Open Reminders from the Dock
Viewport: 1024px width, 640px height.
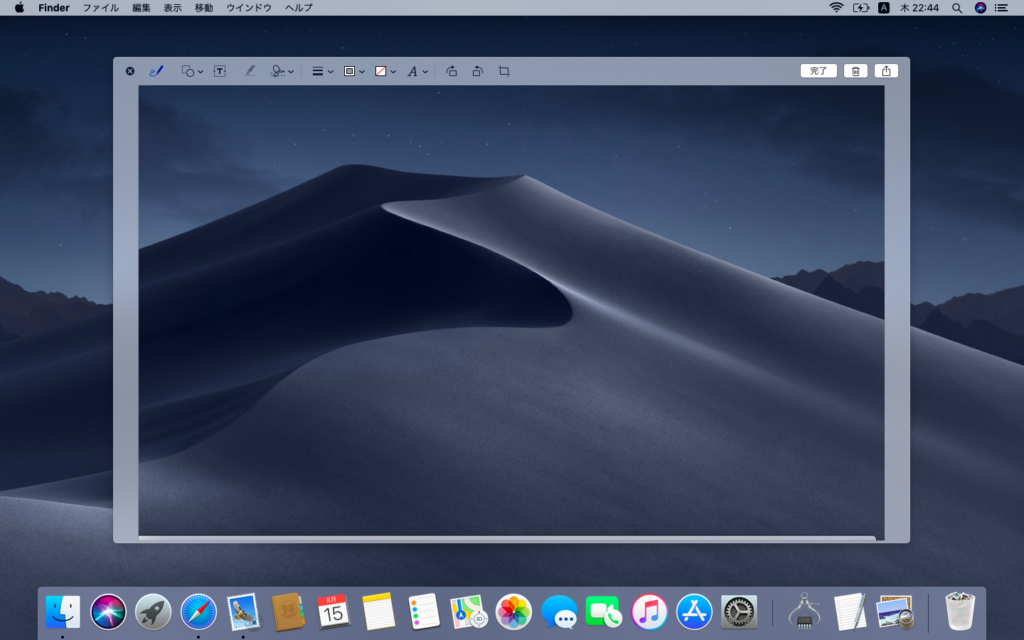click(423, 612)
